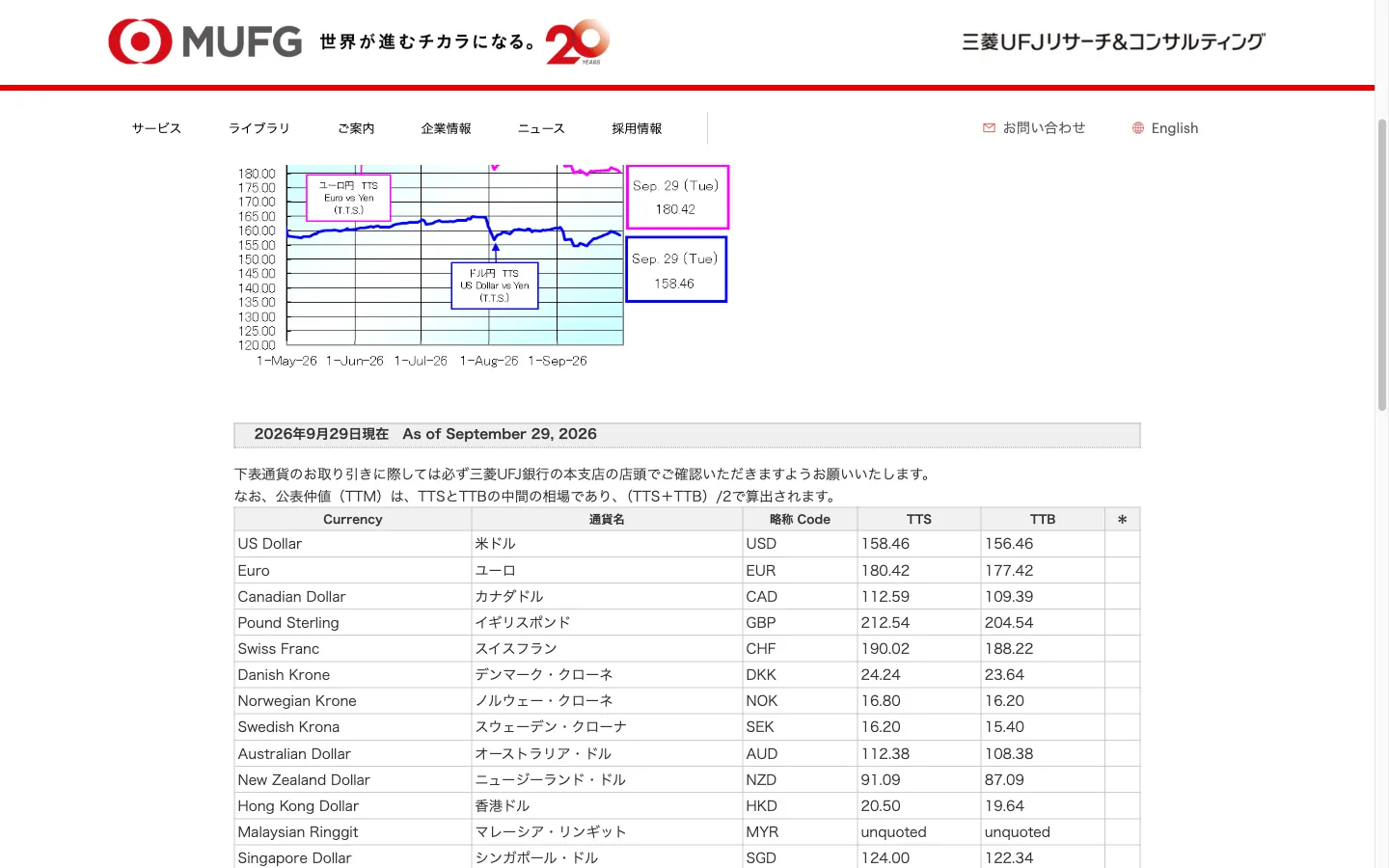
Task: Click the Pound Sterling TTB value 204.54
Action: (1009, 623)
